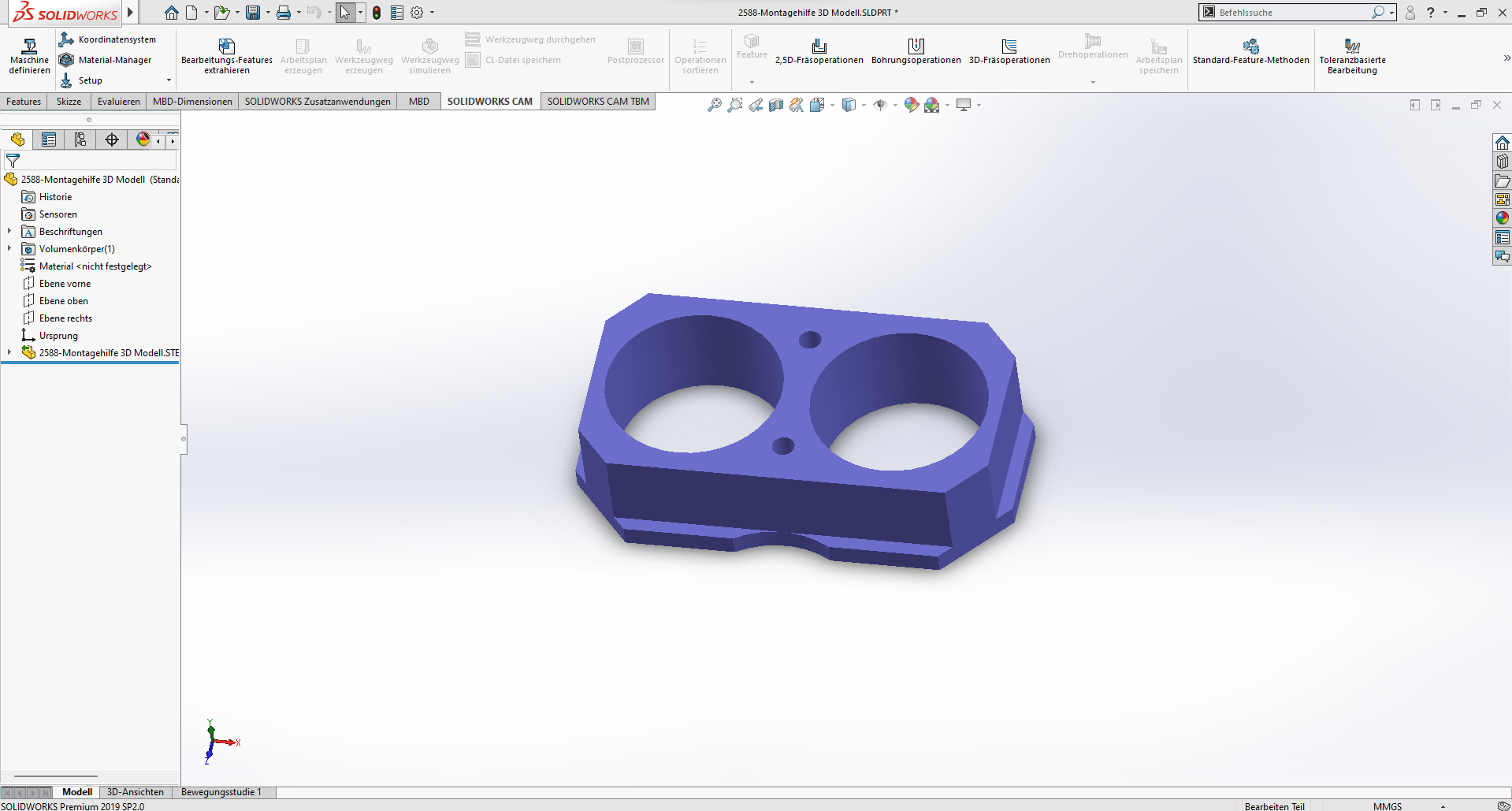The image size is (1512, 811).
Task: Open the Material-Manager
Action: coord(106,60)
